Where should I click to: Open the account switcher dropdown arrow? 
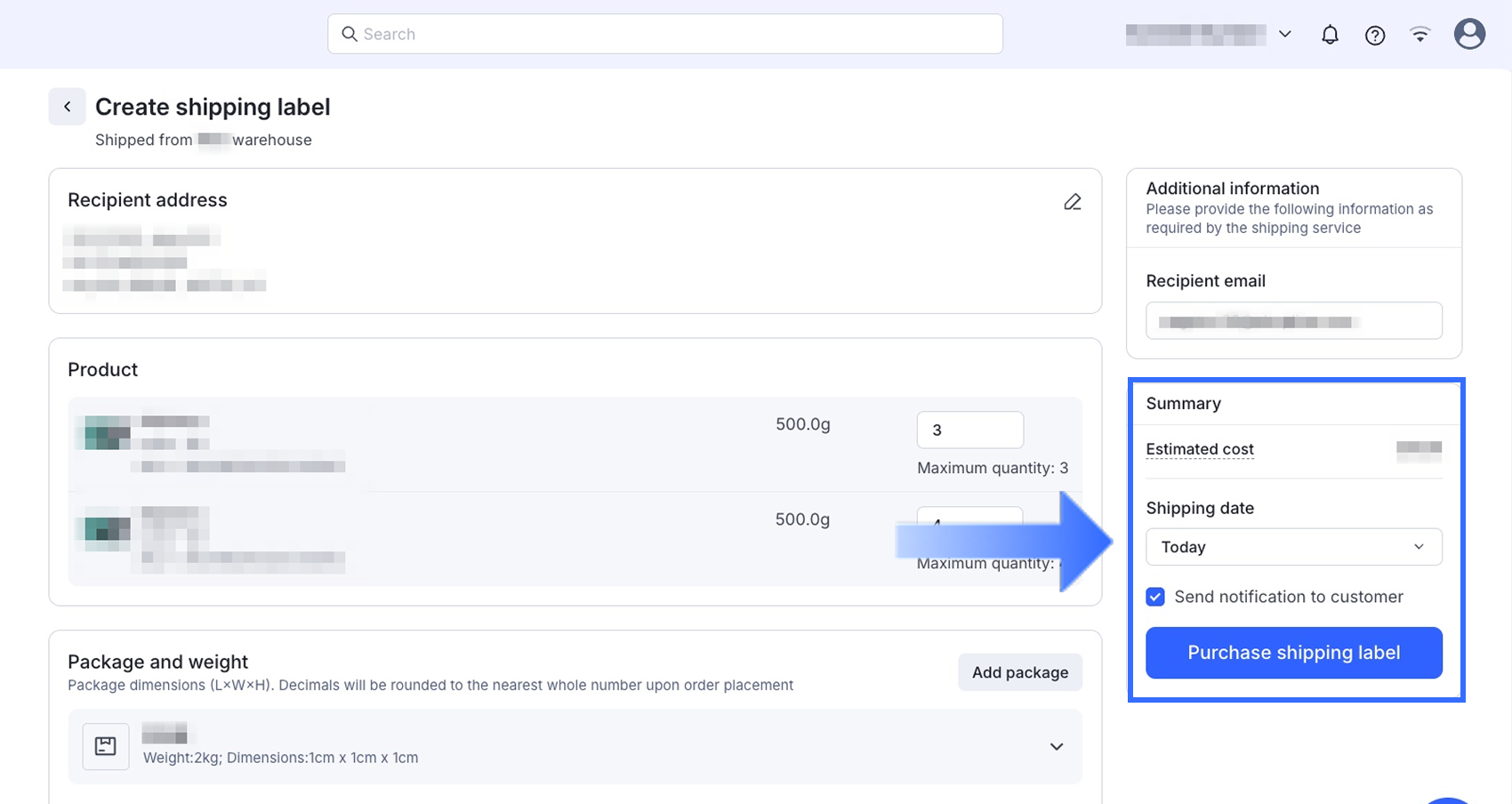coord(1285,34)
